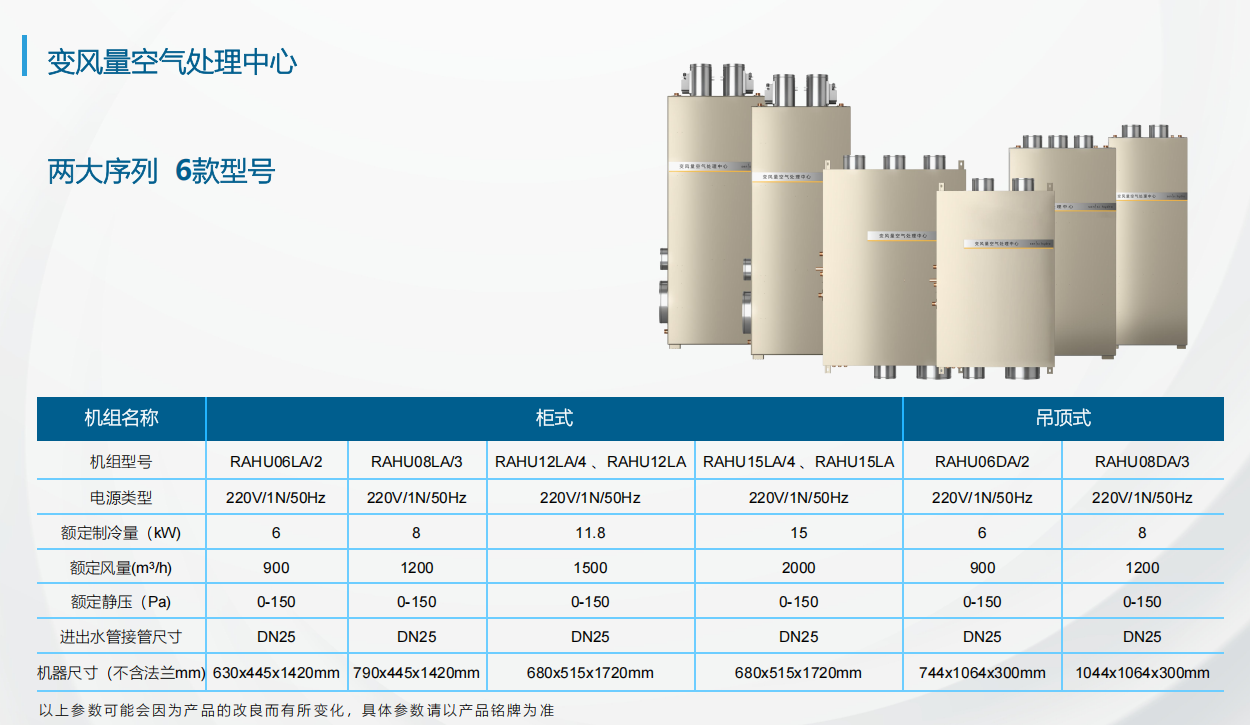This screenshot has height=725, width=1250.
Task: Click the subtitle 两大序列 6款型号
Action: coord(161,171)
